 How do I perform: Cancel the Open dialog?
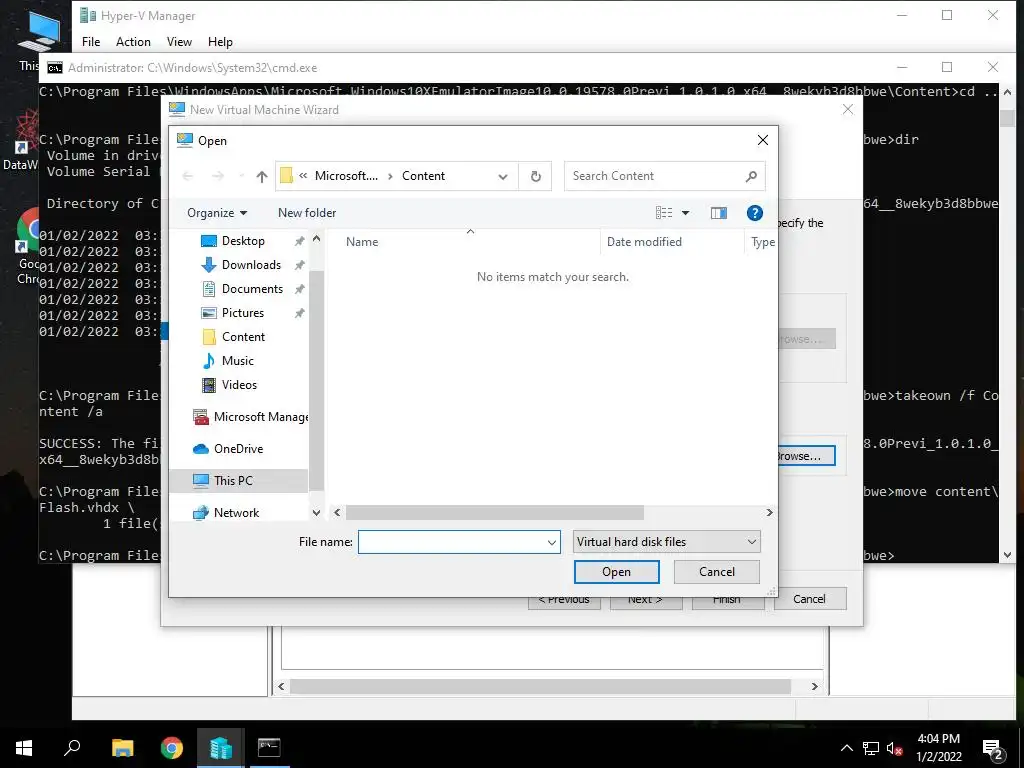[716, 572]
